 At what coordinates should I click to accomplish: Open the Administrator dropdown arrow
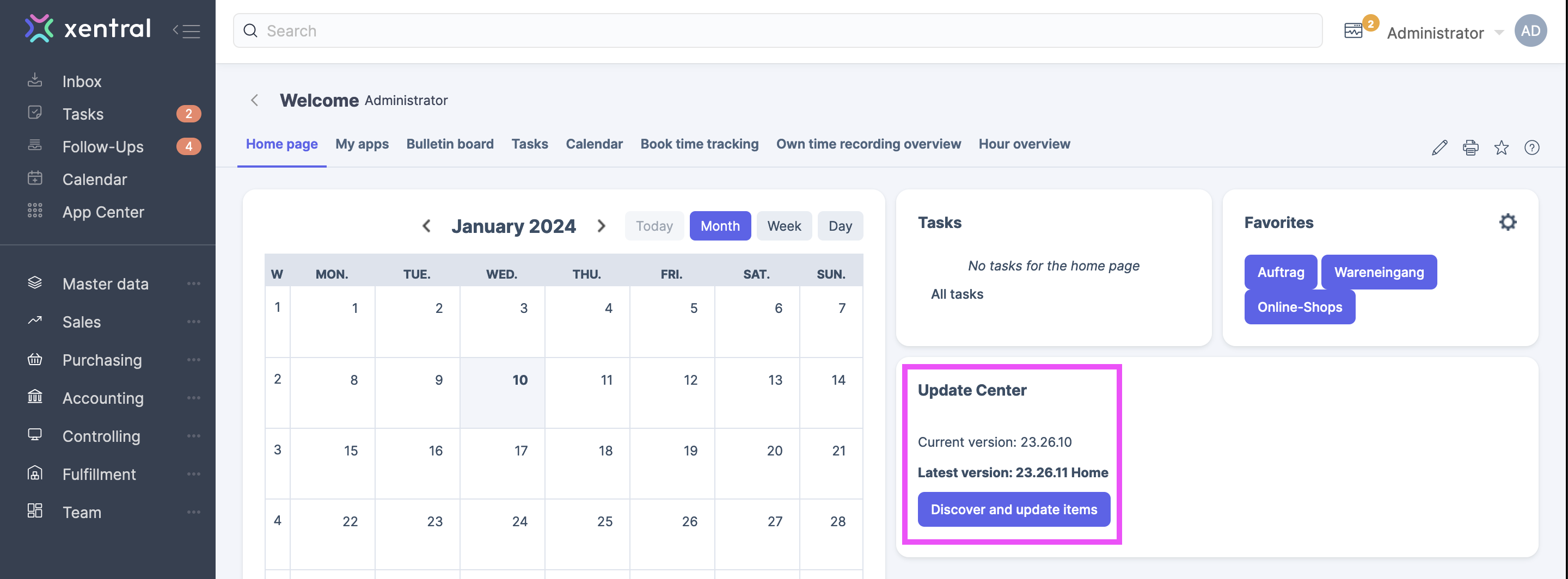[x=1499, y=32]
